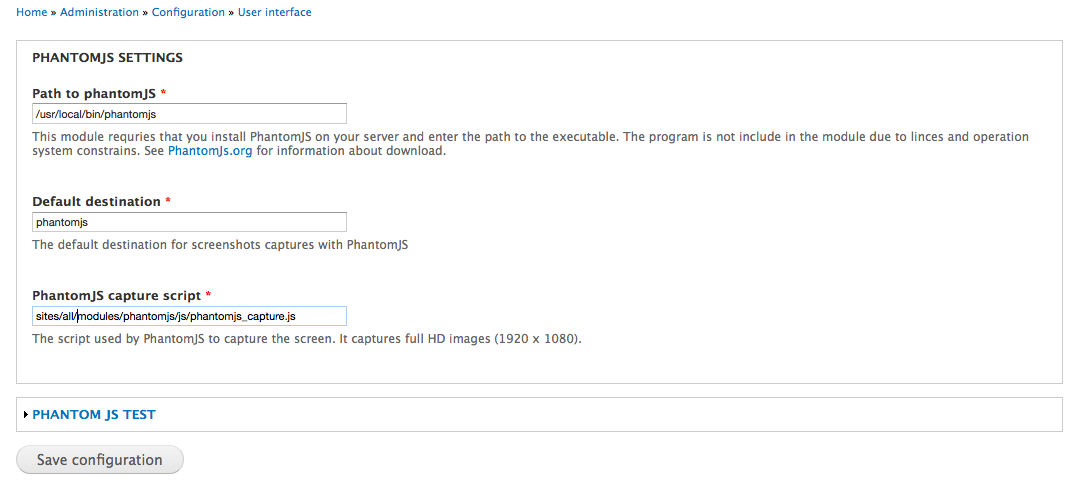Click the Path to phantomJS label
Screen dimensions: 1076x484
94,93
